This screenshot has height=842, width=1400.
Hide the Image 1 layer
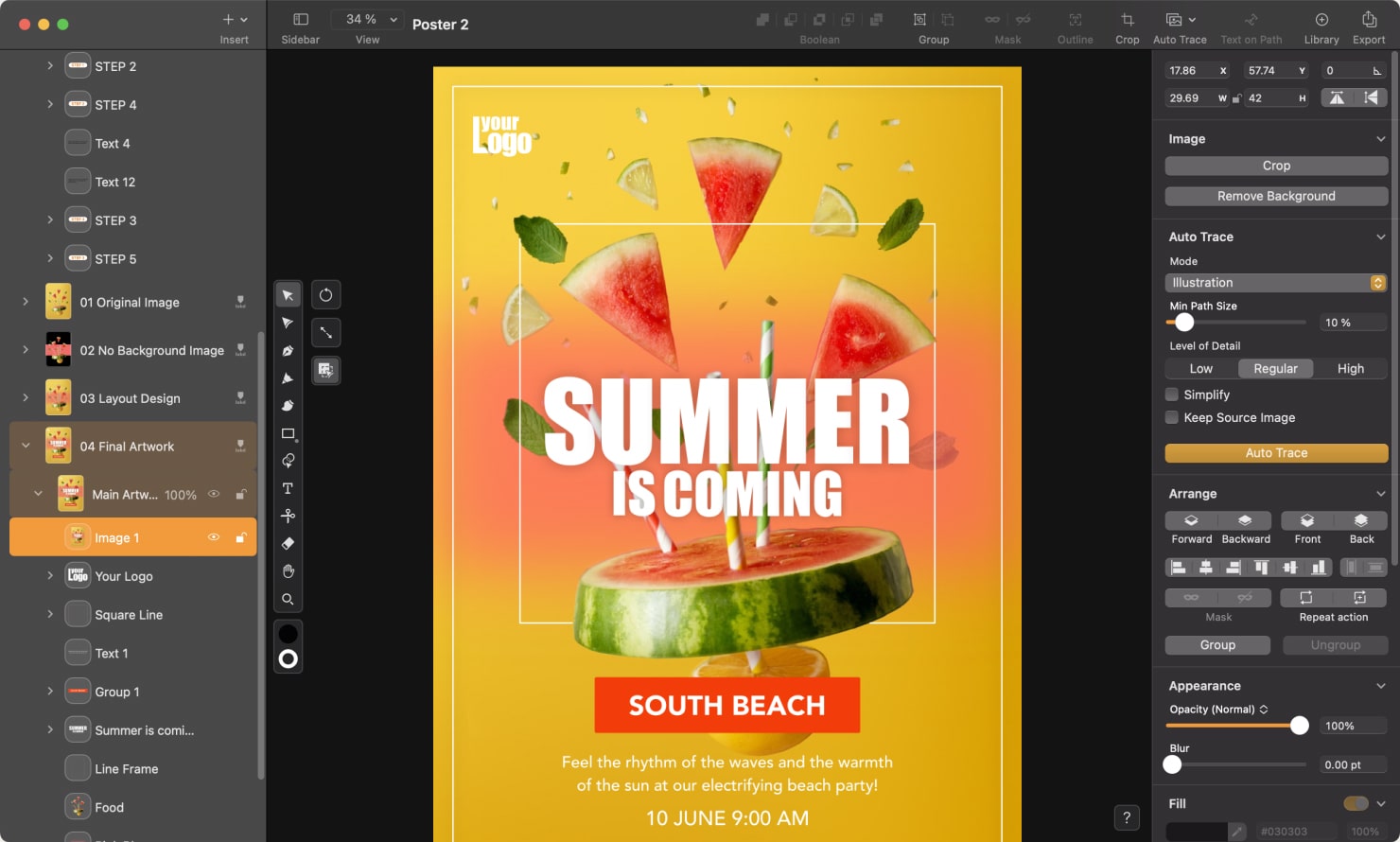tap(214, 536)
